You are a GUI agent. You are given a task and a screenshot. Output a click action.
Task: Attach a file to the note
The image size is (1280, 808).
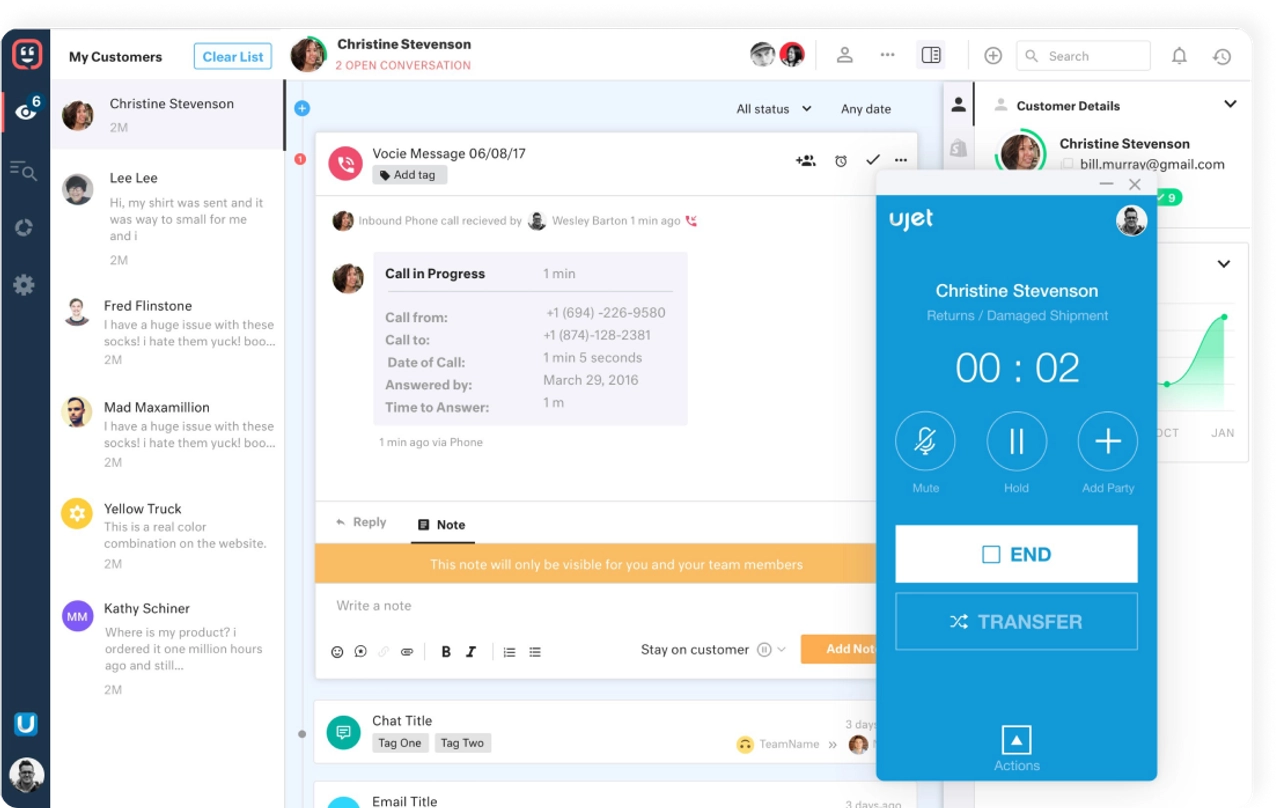(407, 651)
